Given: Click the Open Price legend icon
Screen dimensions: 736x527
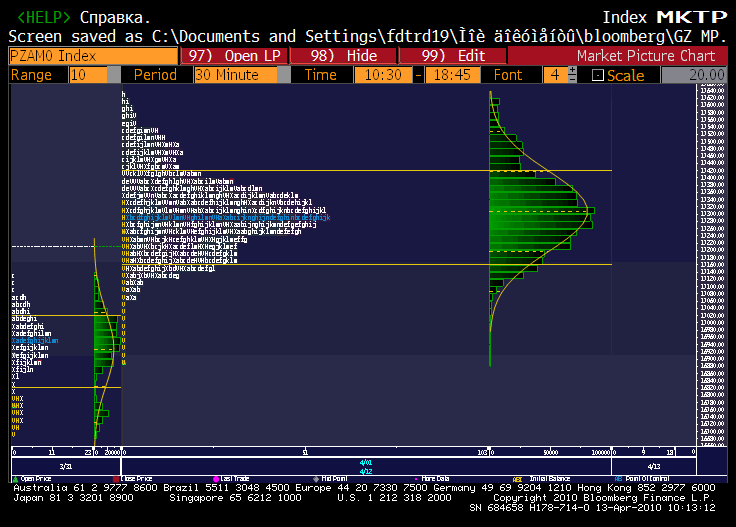Looking at the screenshot, I should click(14, 478).
